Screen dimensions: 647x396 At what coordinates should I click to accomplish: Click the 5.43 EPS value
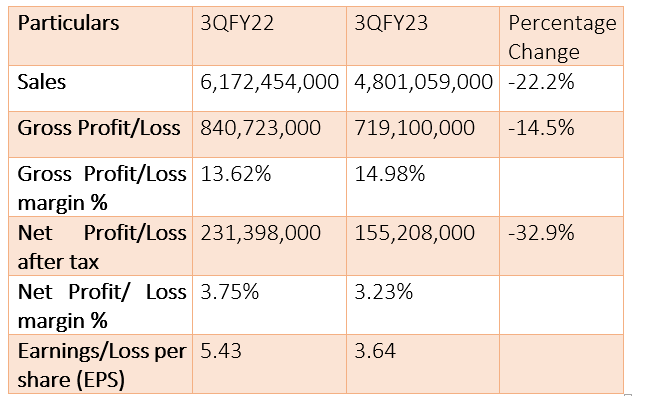coord(221,351)
